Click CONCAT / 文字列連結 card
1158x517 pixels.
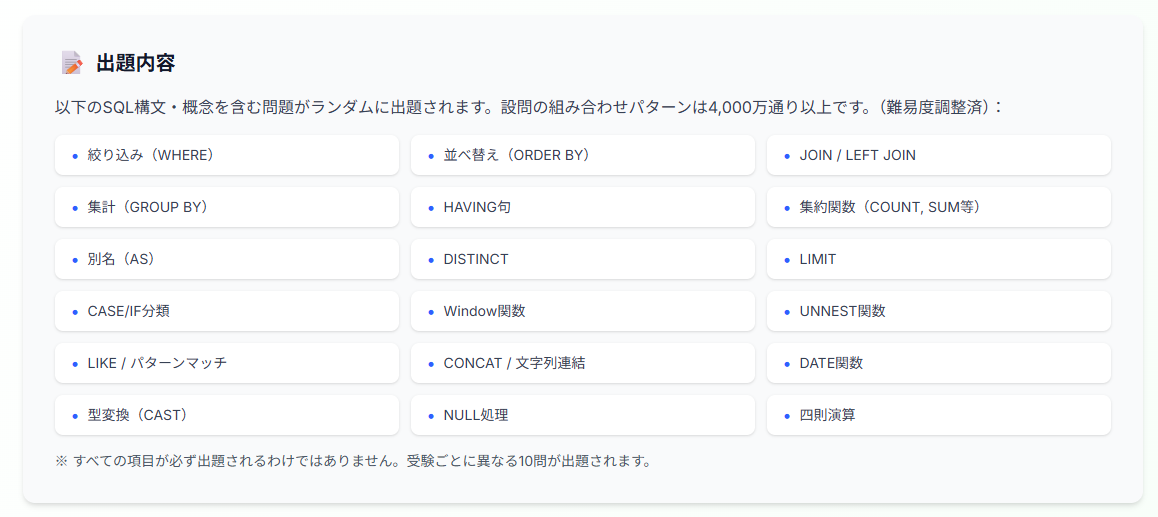[x=582, y=363]
